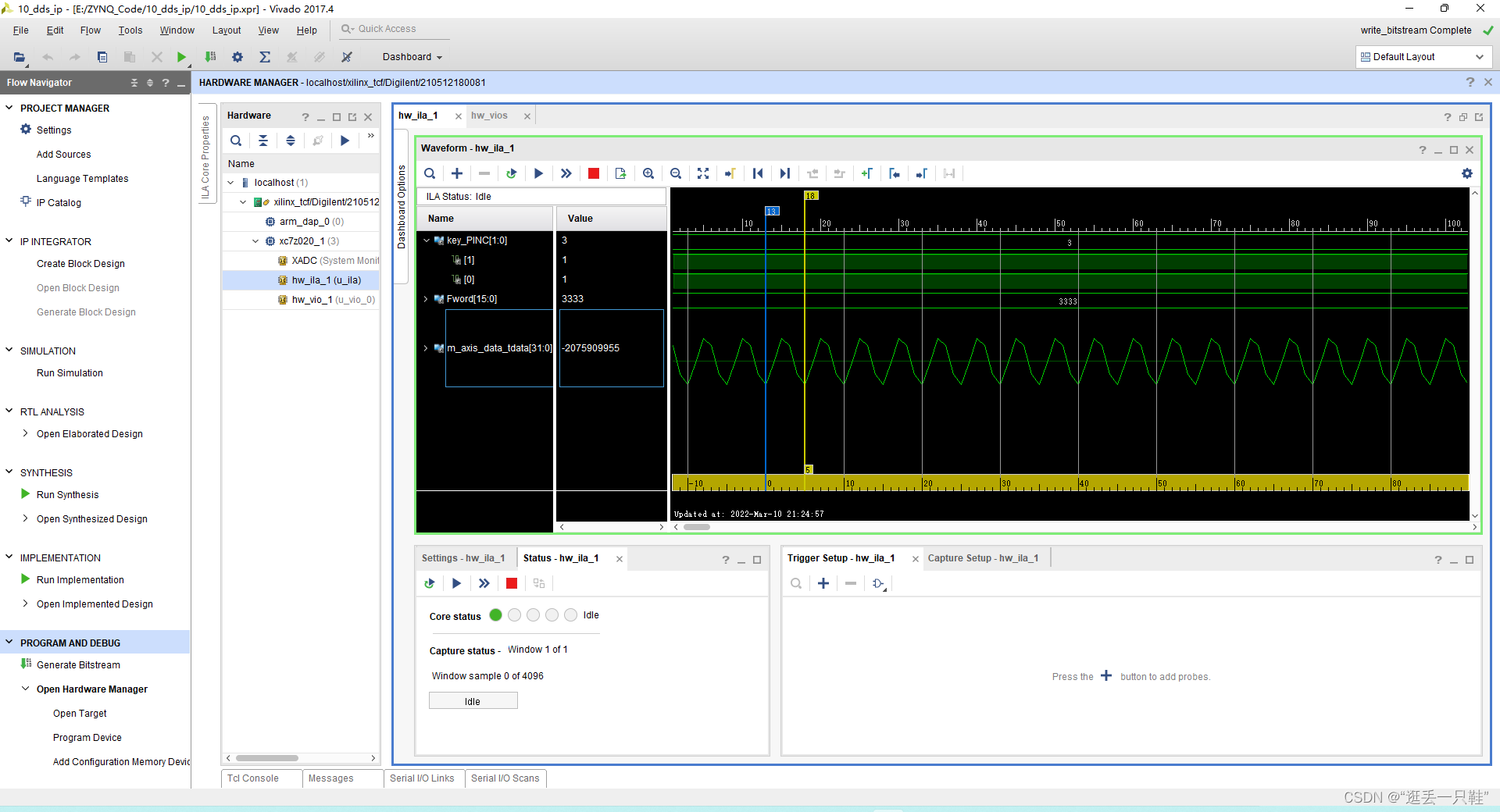Screen dimensions: 1500x812
Task: Export ILA data icon in waveform toolbar
Action: click(x=621, y=173)
